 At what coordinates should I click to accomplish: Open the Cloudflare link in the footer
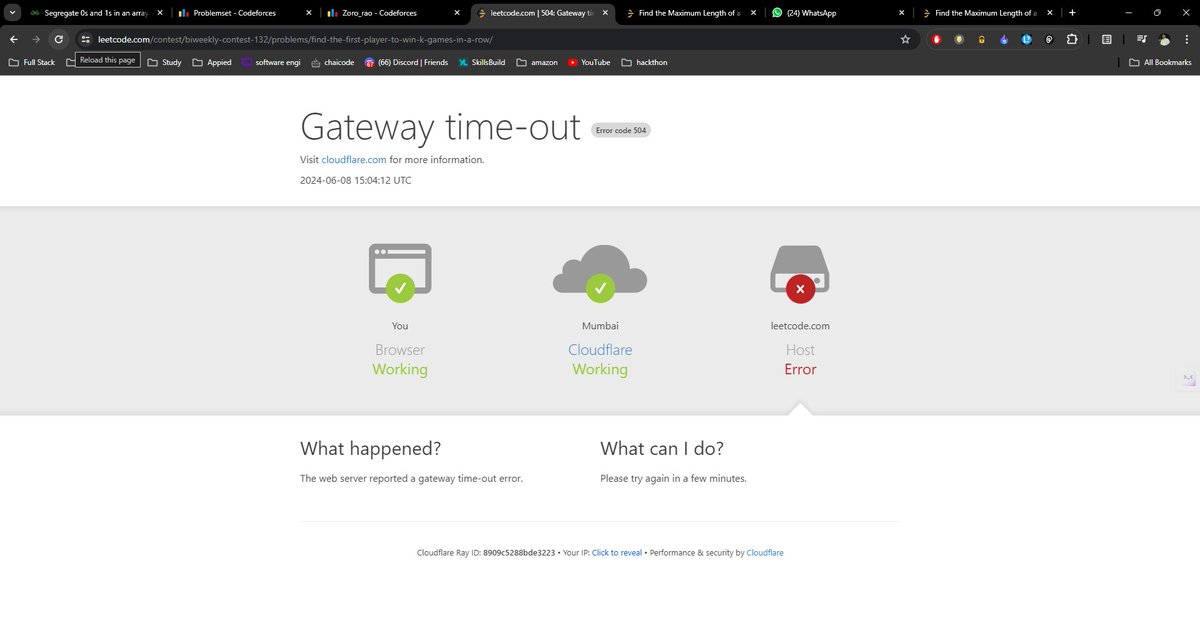[765, 552]
